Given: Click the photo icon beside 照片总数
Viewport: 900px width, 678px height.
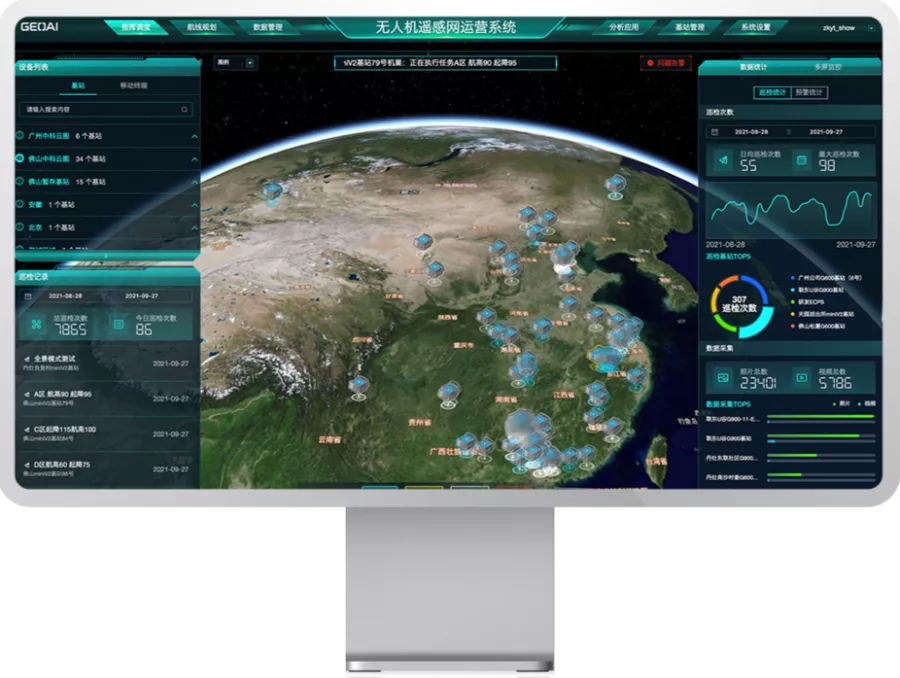Looking at the screenshot, I should tap(723, 378).
